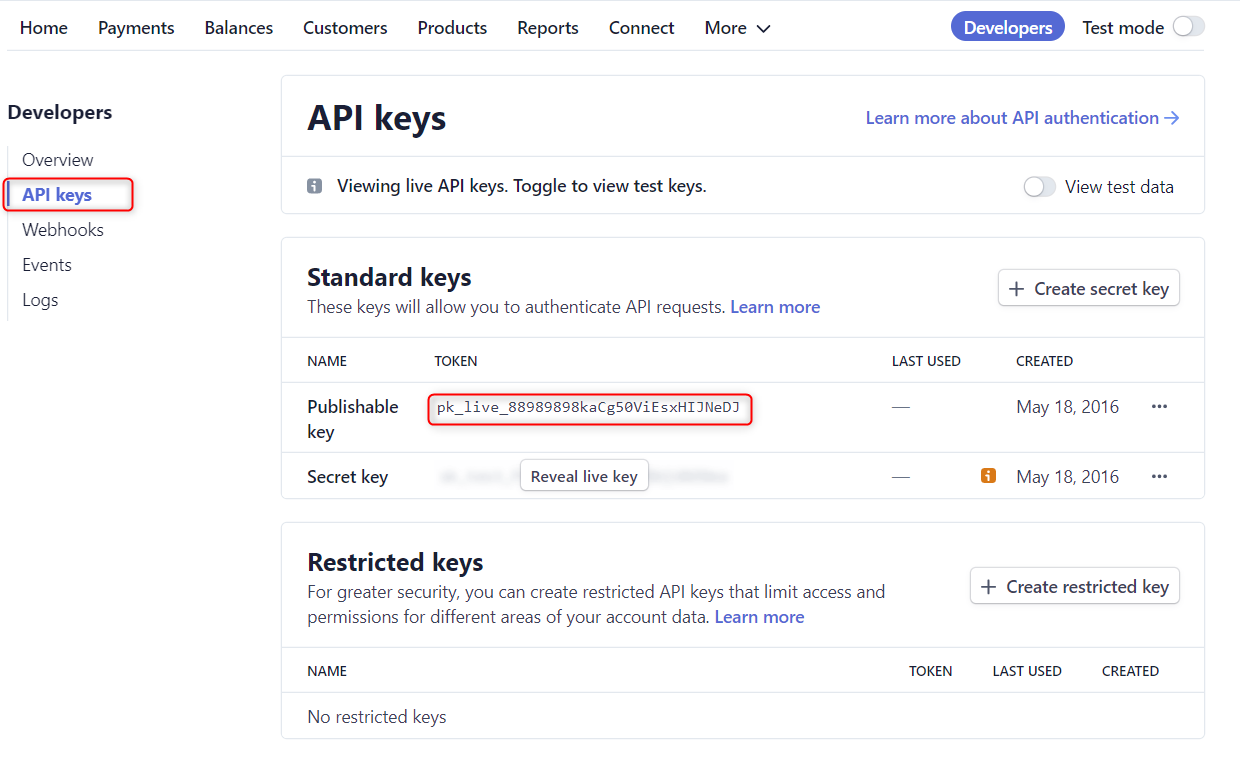The height and width of the screenshot is (781, 1240).
Task: Open the Payments menu item
Action: pyautogui.click(x=136, y=28)
